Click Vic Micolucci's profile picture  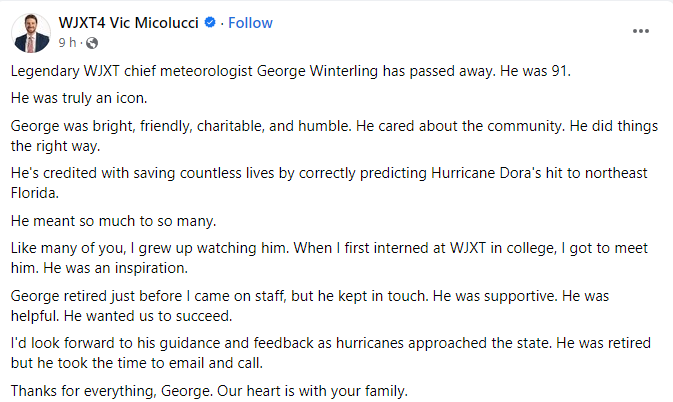pos(32,33)
